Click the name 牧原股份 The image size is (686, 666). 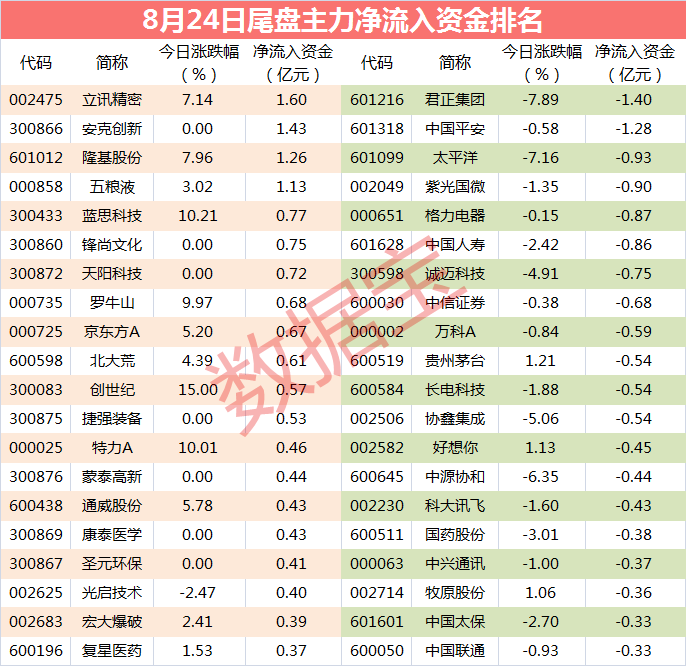click(455, 592)
